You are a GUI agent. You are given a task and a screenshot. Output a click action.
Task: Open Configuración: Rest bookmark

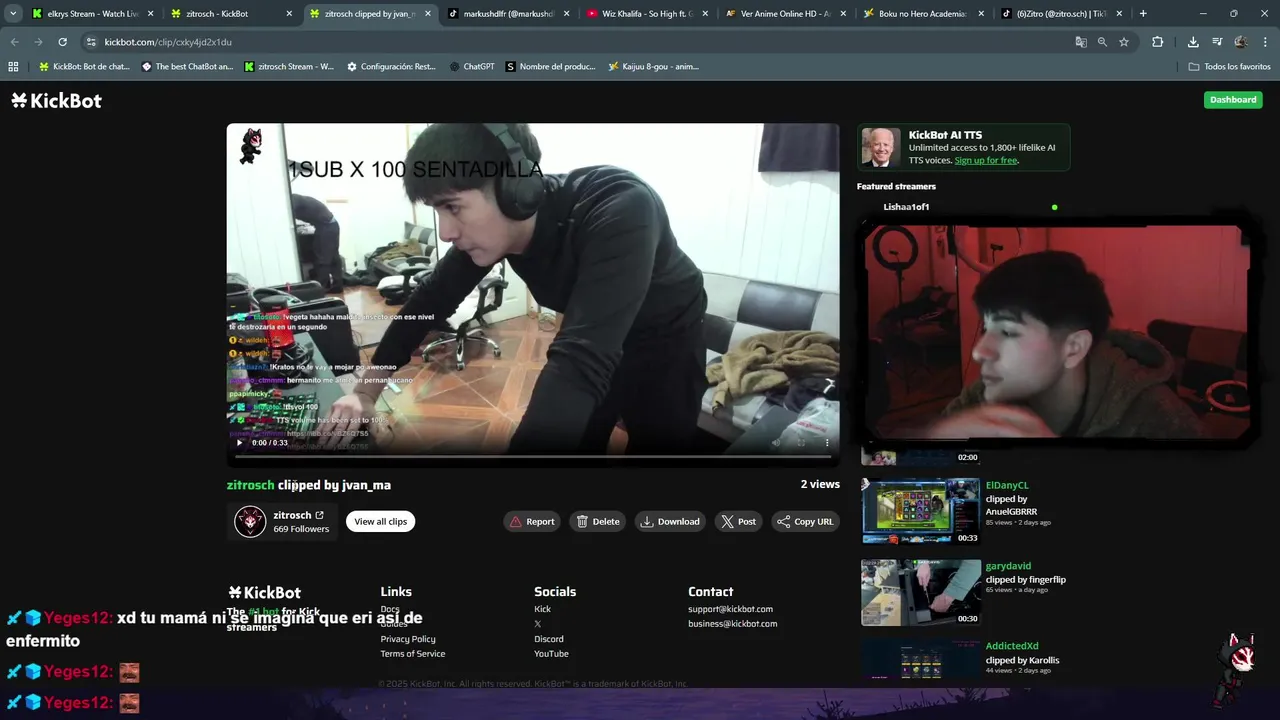tap(391, 66)
